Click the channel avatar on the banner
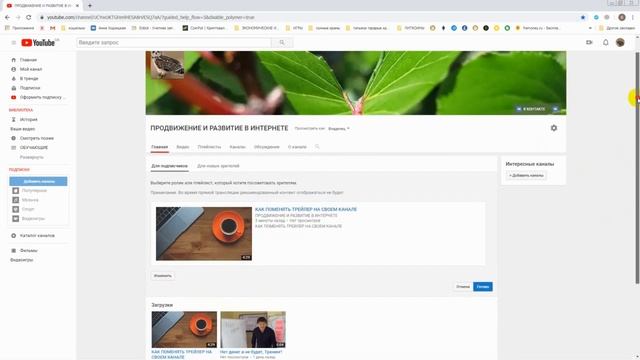 (x=167, y=64)
